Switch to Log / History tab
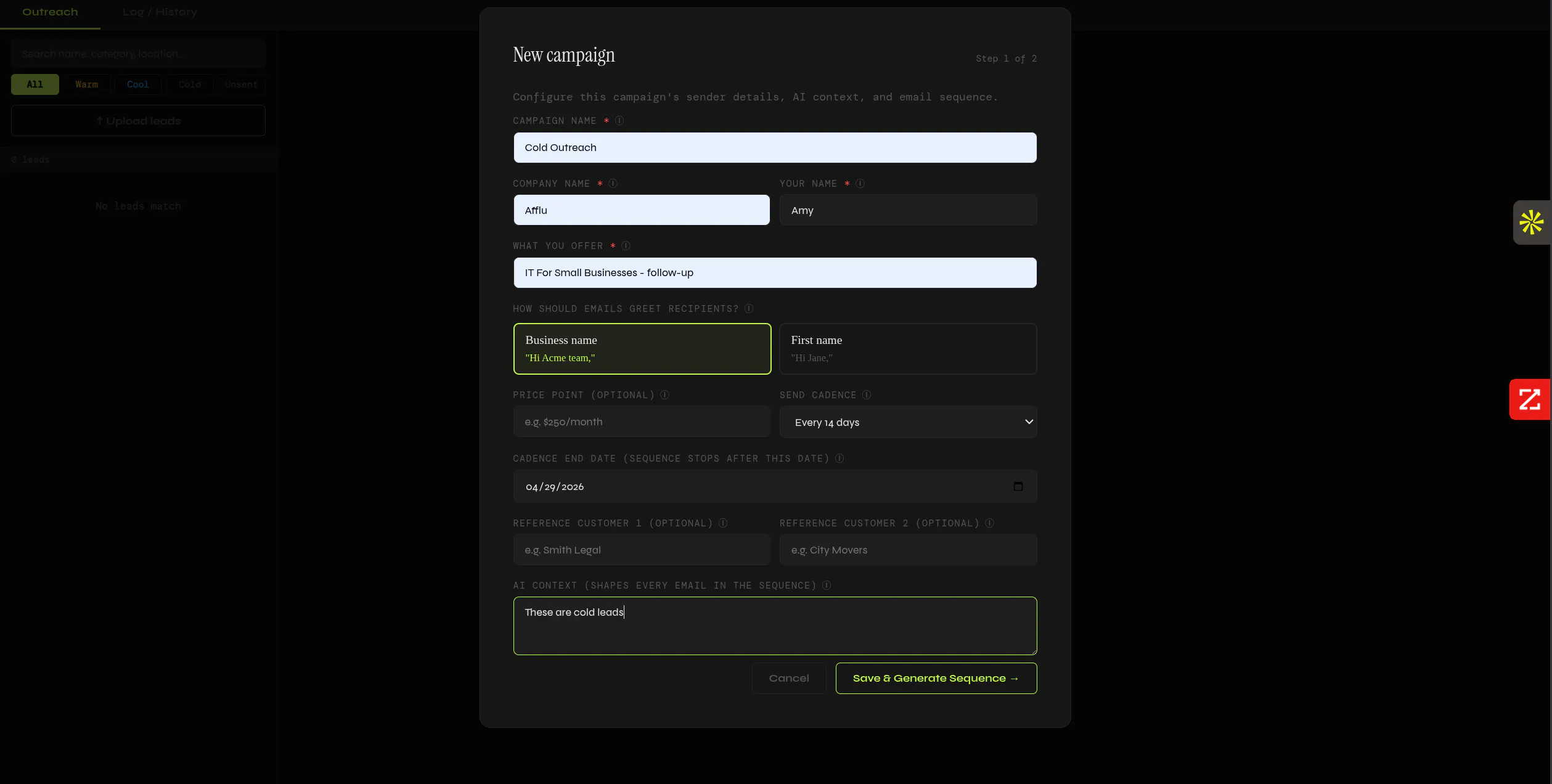The image size is (1552, 784). click(160, 12)
